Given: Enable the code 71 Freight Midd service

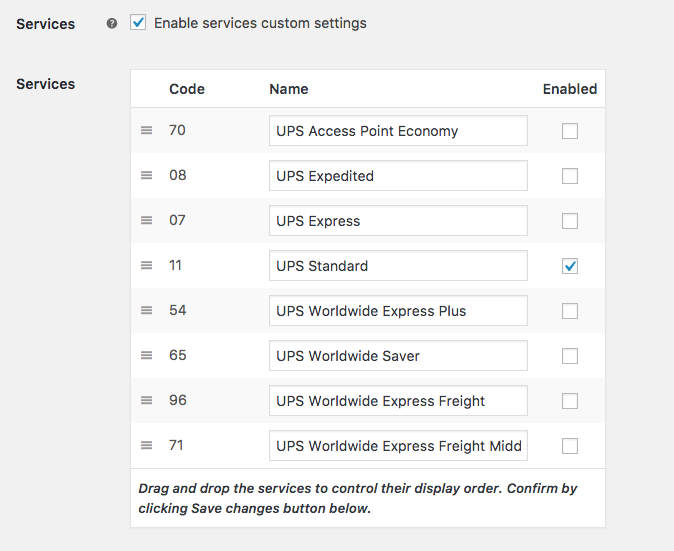Looking at the screenshot, I should pyautogui.click(x=570, y=446).
